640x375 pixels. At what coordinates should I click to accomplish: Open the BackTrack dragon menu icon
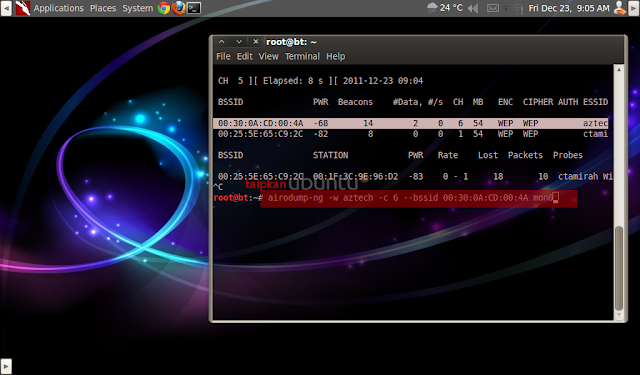click(x=22, y=8)
